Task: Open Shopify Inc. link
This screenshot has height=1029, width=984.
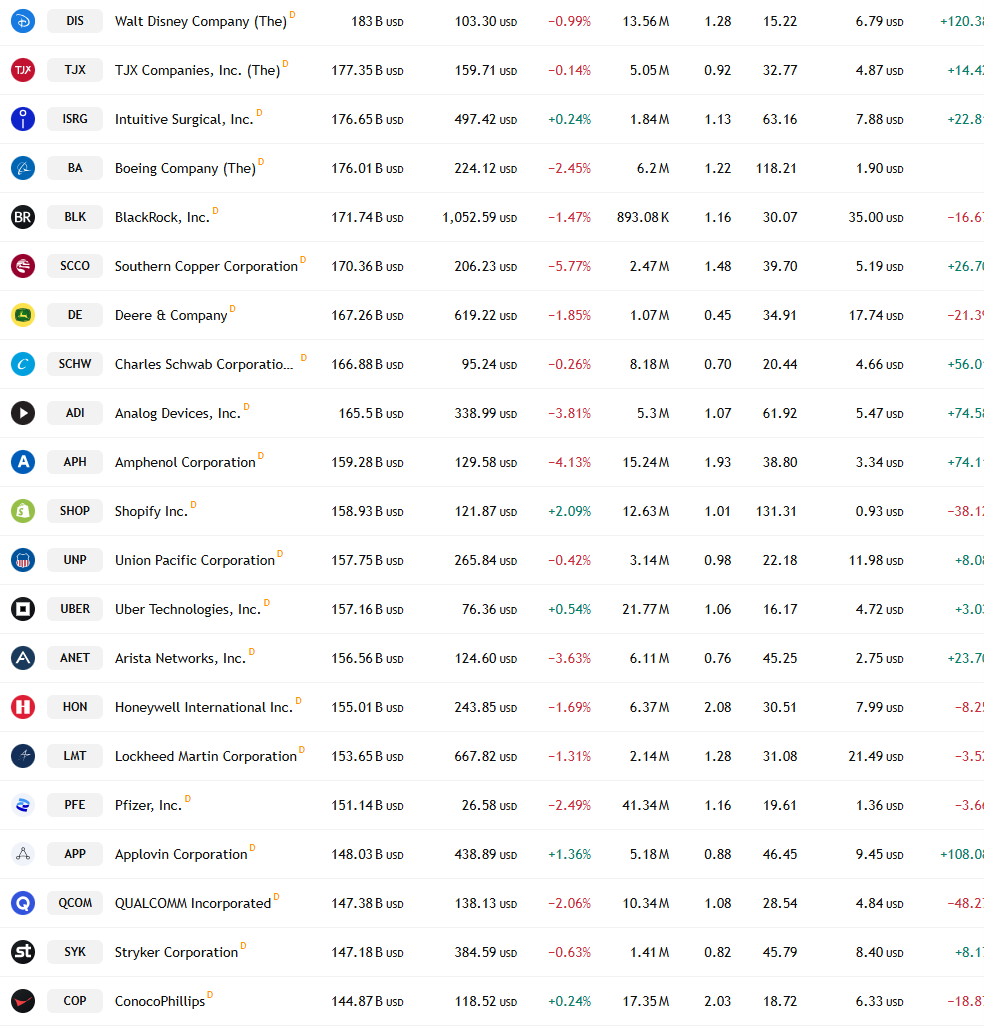Action: pyautogui.click(x=151, y=512)
